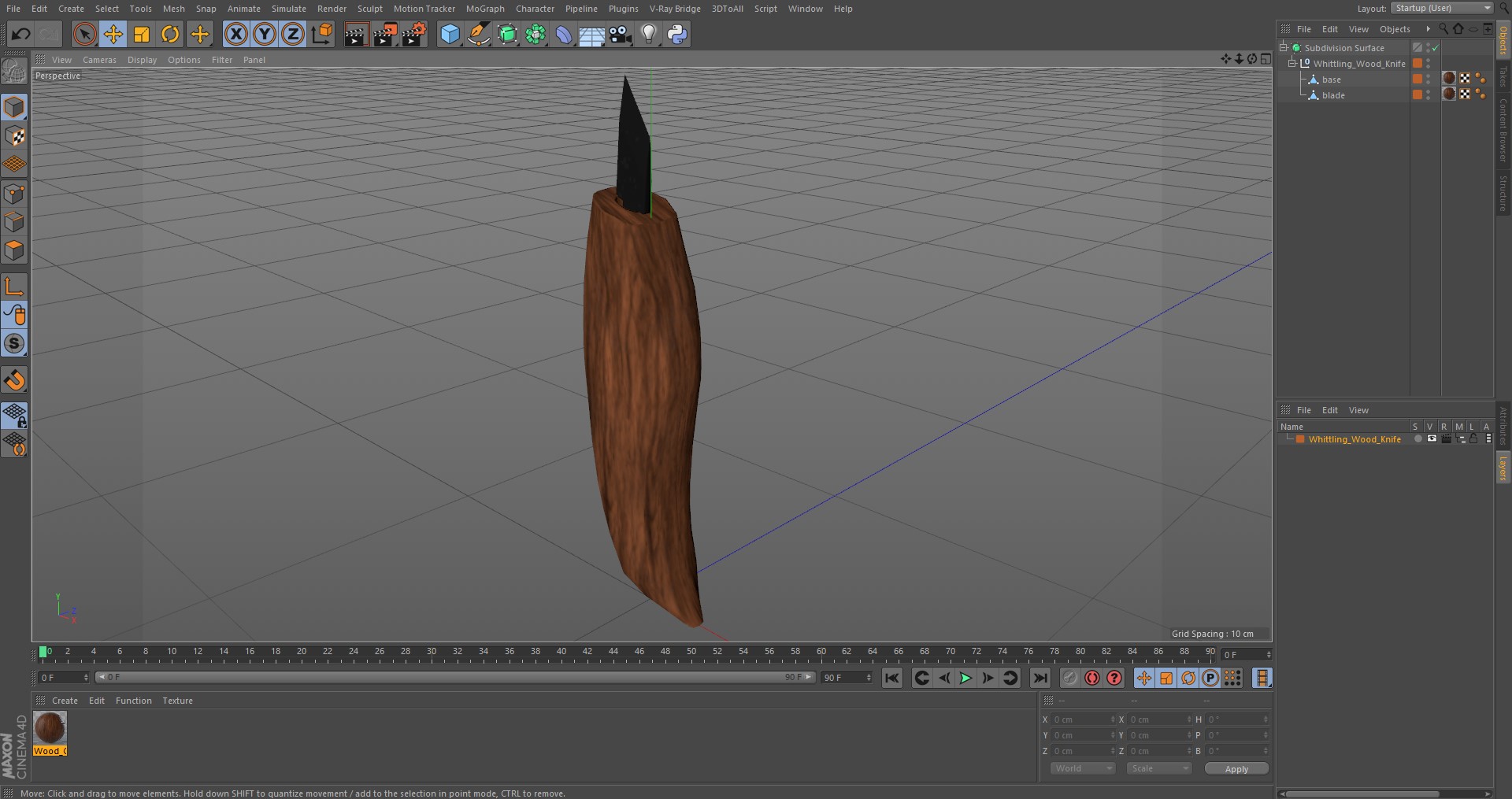This screenshot has height=799, width=1512.
Task: Open the Python script icon
Action: coord(677,34)
